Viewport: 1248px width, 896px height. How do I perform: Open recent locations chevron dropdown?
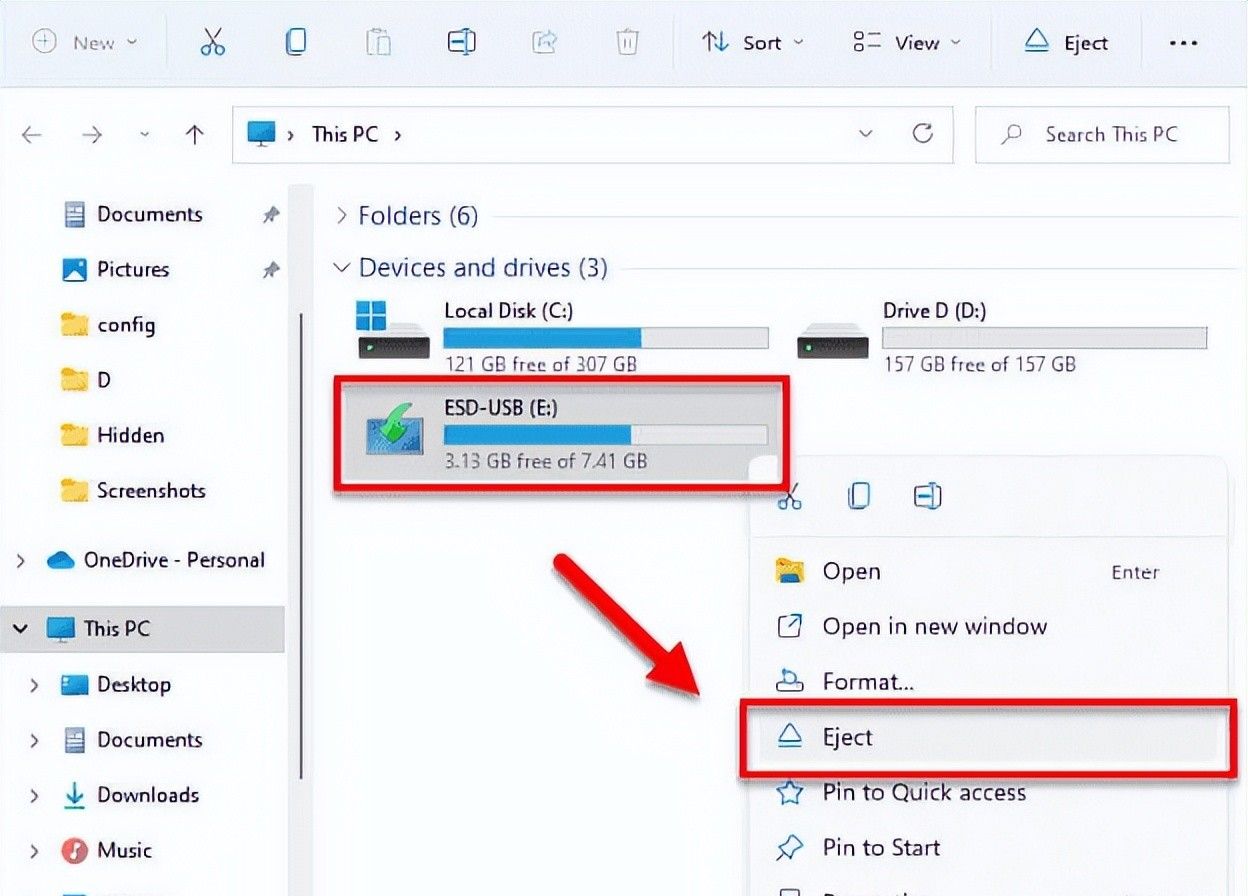145,134
